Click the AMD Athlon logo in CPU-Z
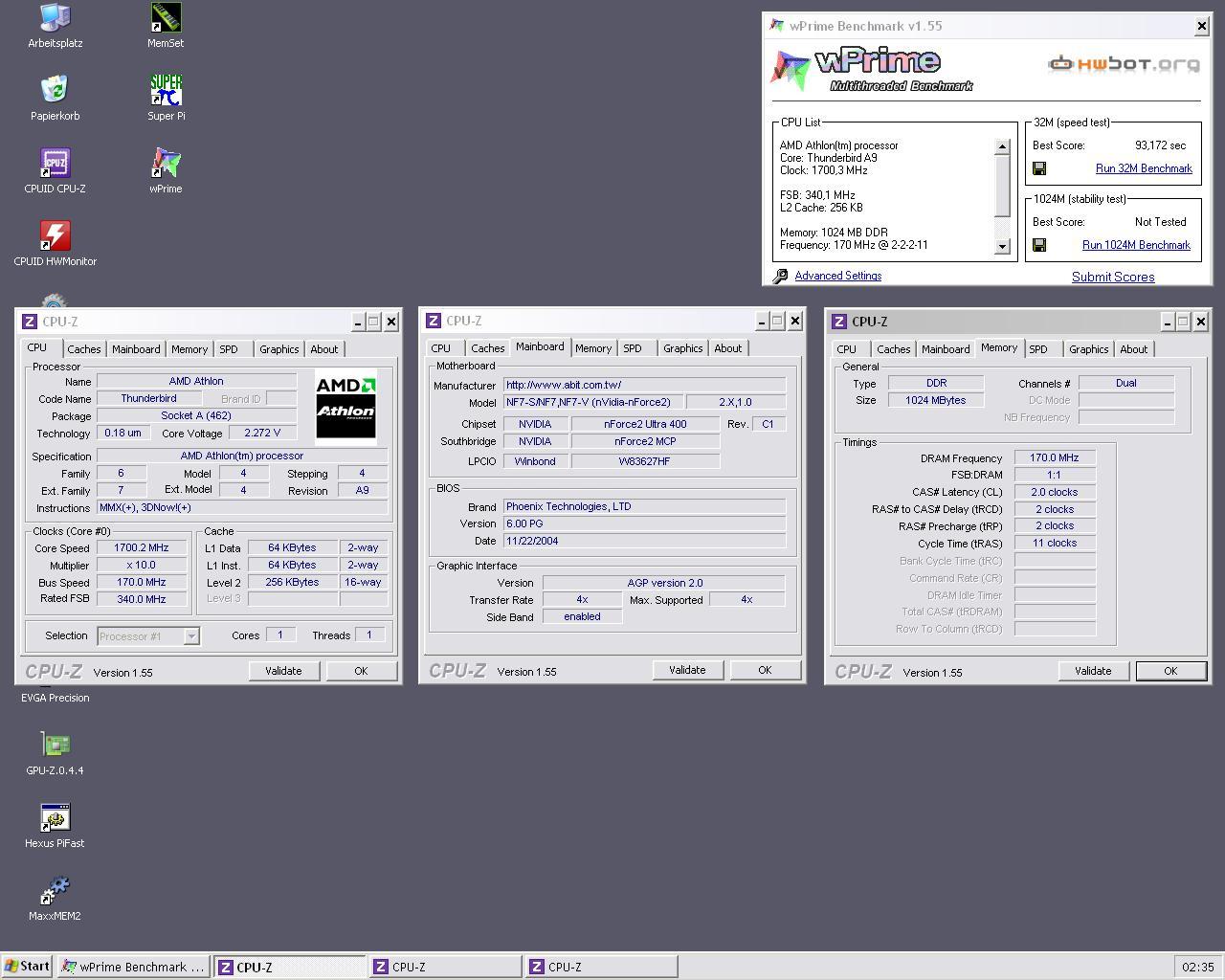The width and height of the screenshot is (1225, 980). (345, 406)
